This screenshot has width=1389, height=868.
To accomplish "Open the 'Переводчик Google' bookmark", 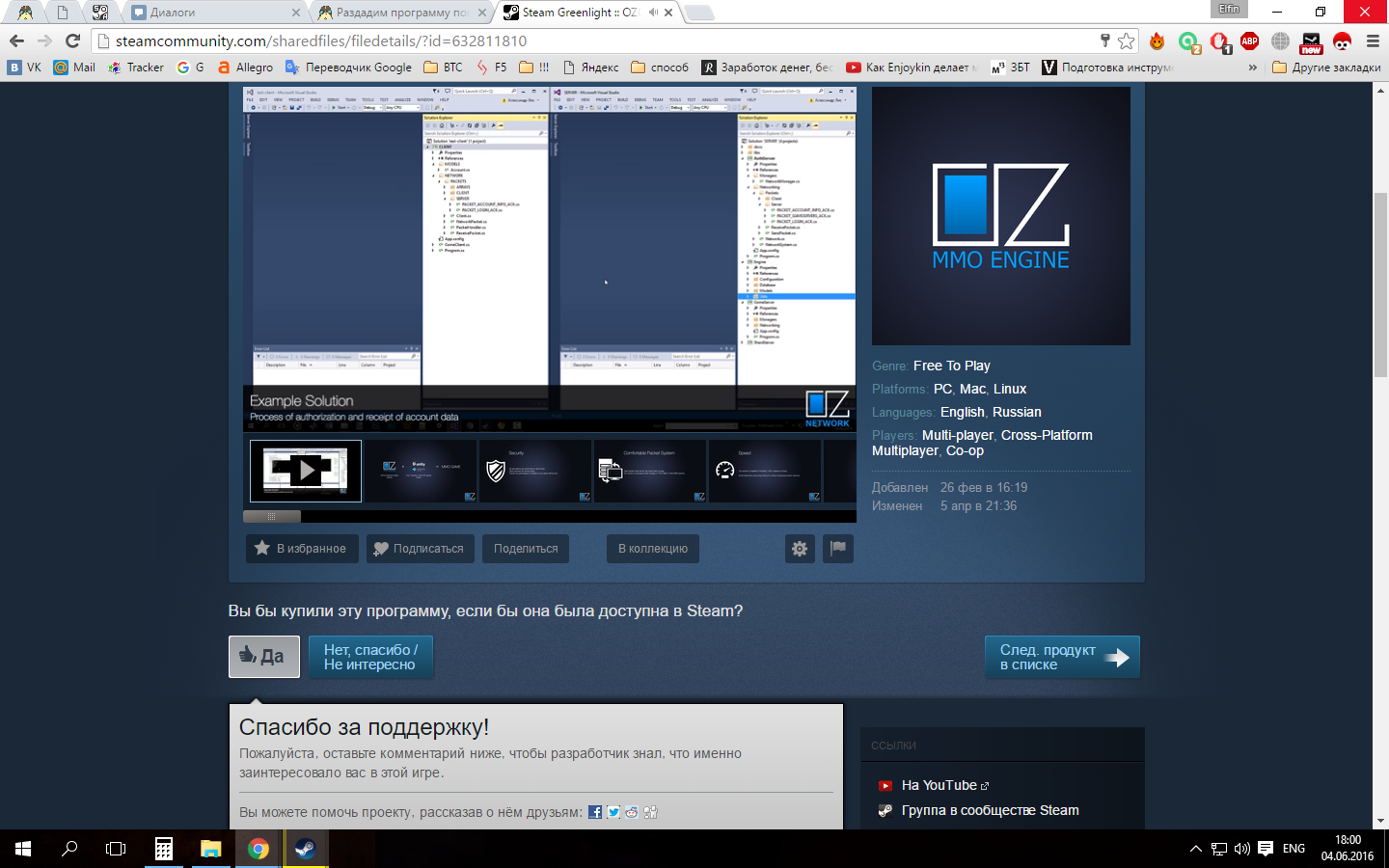I will 348,68.
